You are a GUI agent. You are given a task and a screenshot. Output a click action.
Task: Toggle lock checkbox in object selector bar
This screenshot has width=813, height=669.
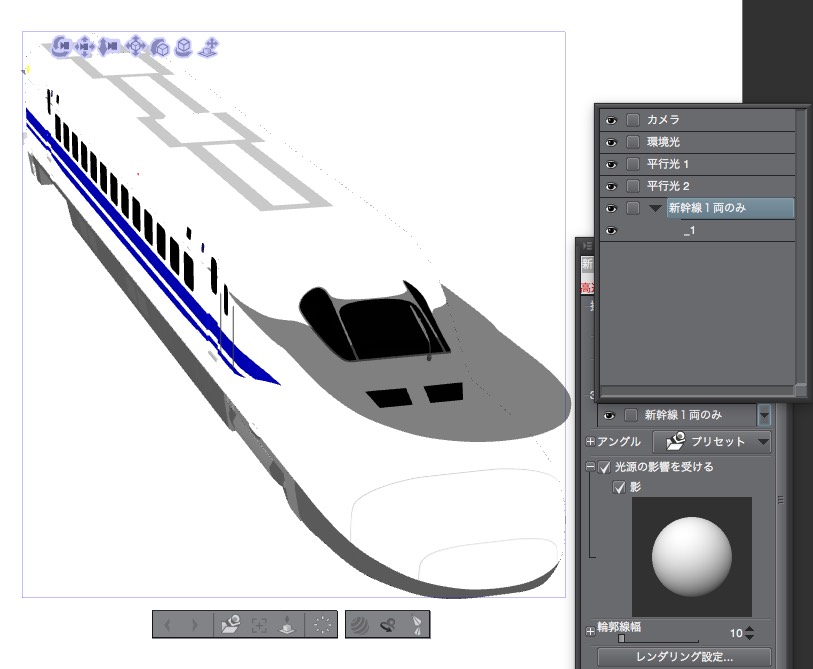(630, 415)
